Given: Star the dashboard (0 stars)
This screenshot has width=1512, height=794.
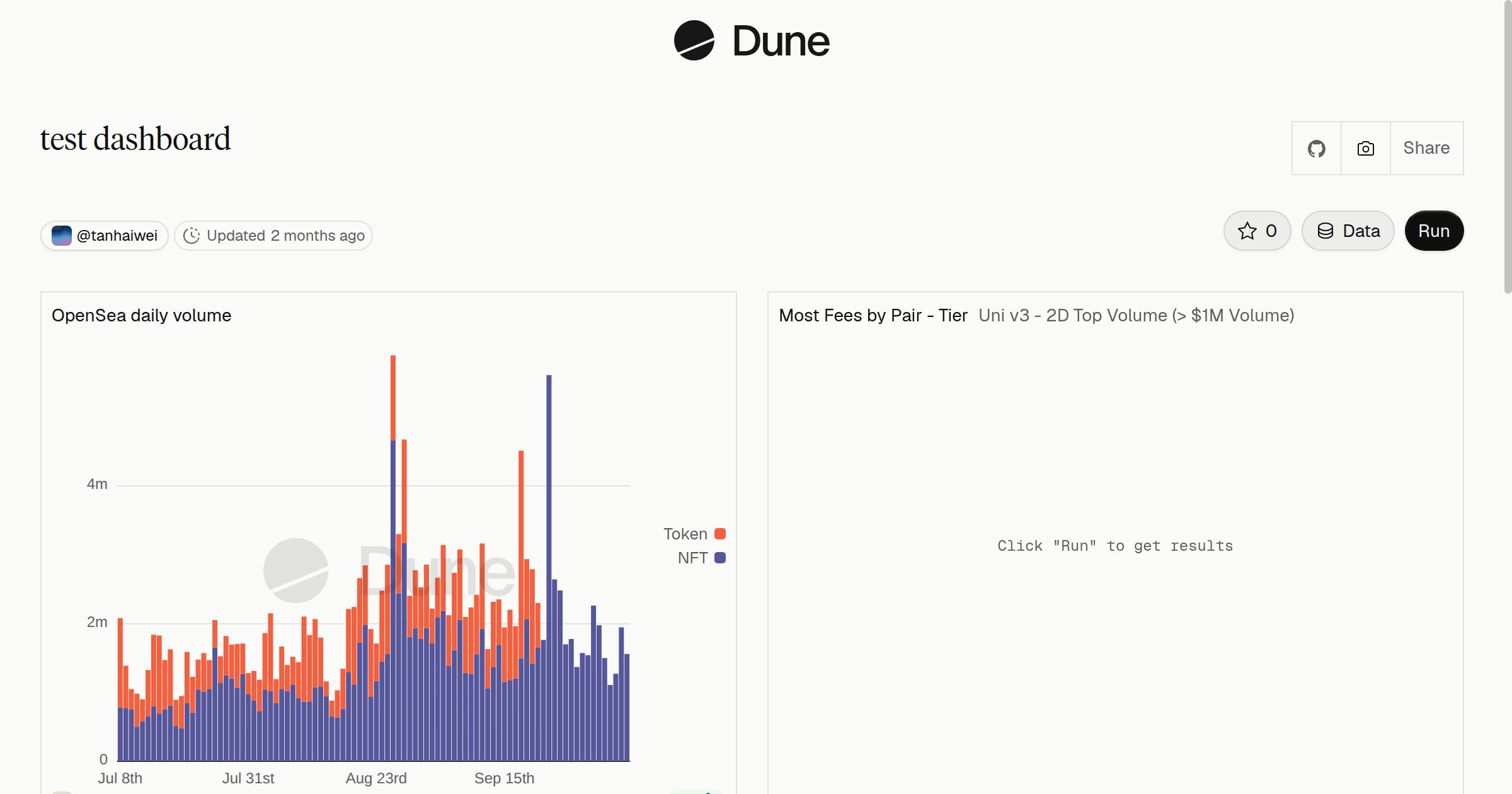Looking at the screenshot, I should 1257,231.
